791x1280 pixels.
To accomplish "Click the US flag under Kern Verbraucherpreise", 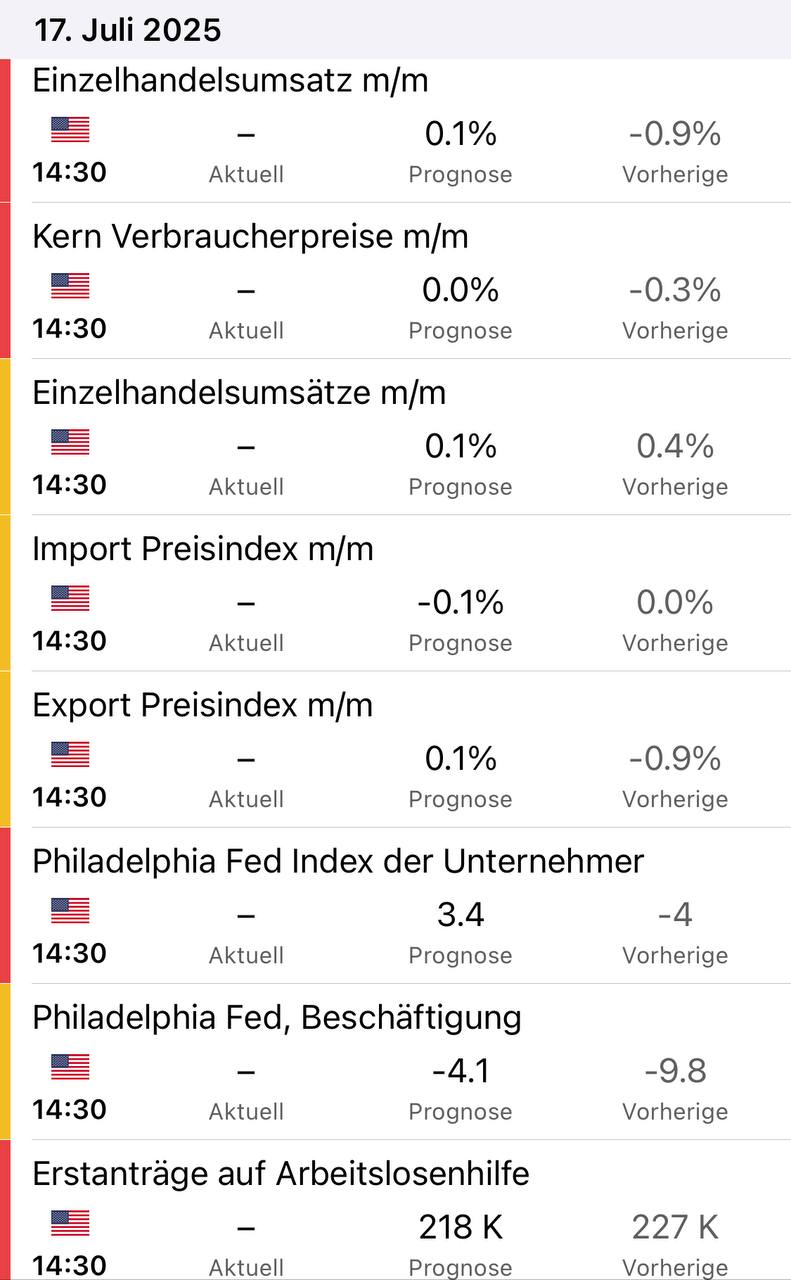I will point(70,286).
